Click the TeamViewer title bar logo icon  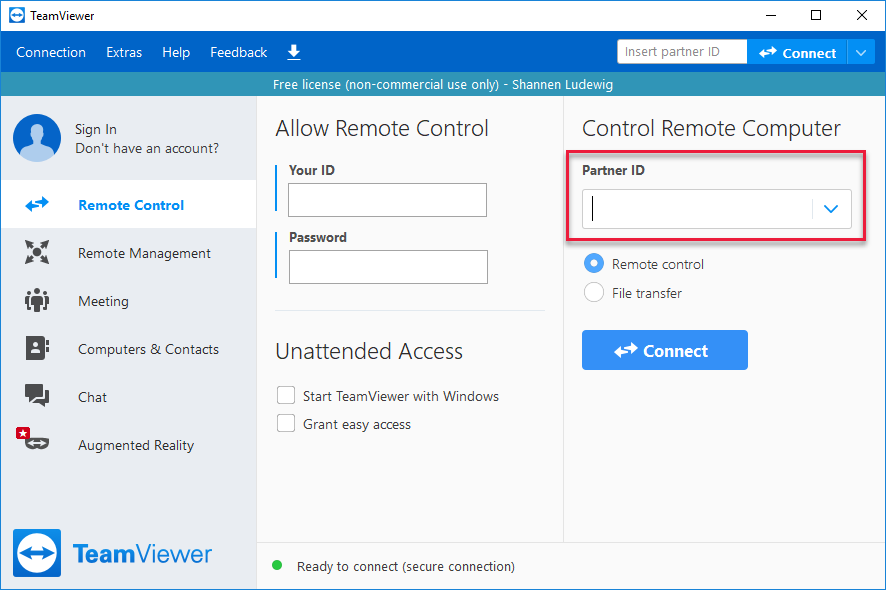tap(17, 15)
